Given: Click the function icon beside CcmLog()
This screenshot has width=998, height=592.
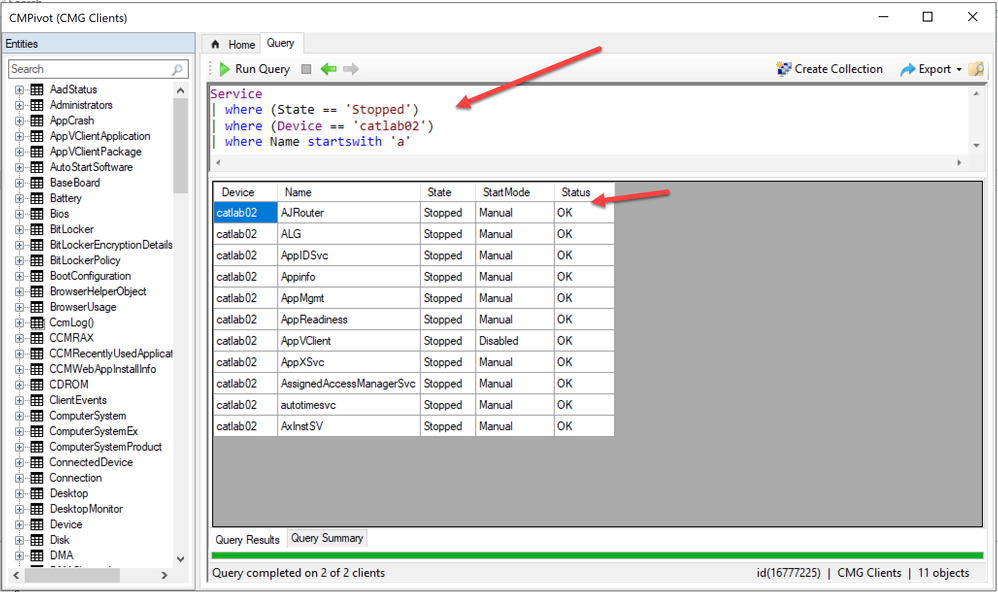Looking at the screenshot, I should click(x=37, y=322).
